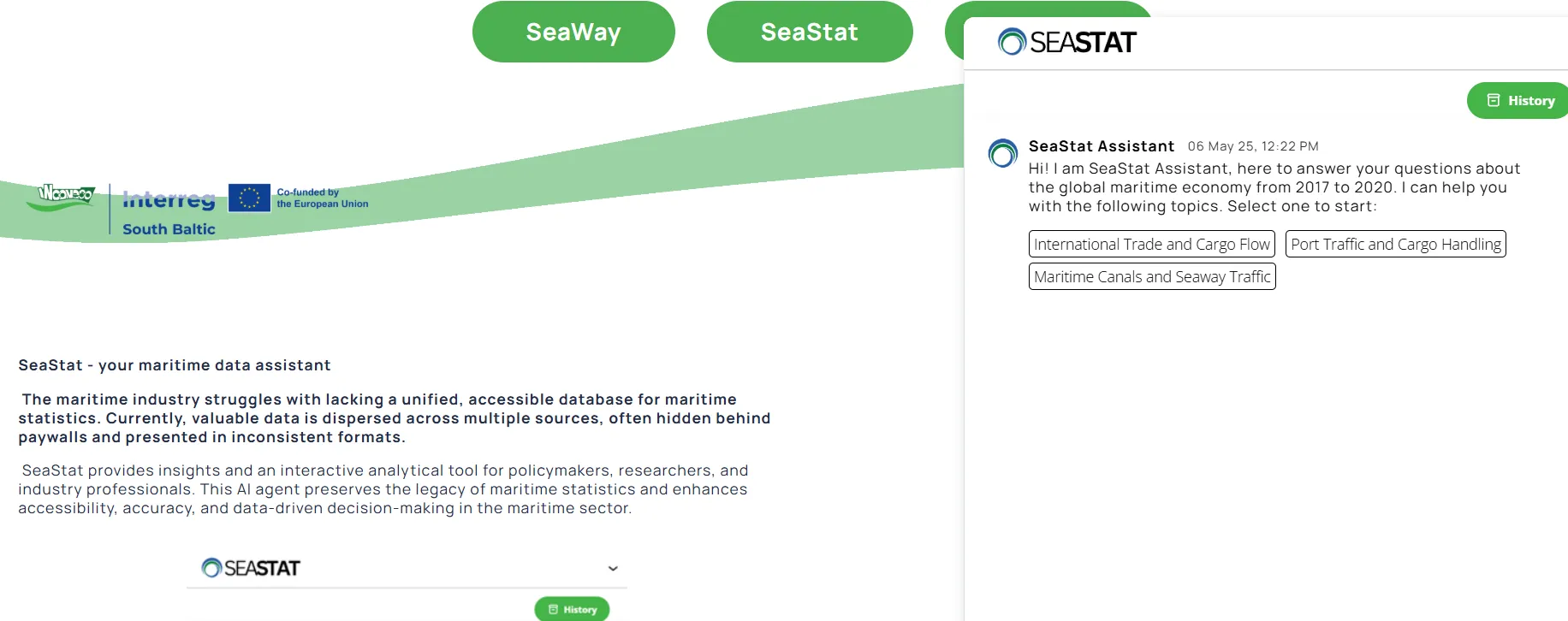
Task: Click Co-funded by the European Union text
Action: click(323, 198)
